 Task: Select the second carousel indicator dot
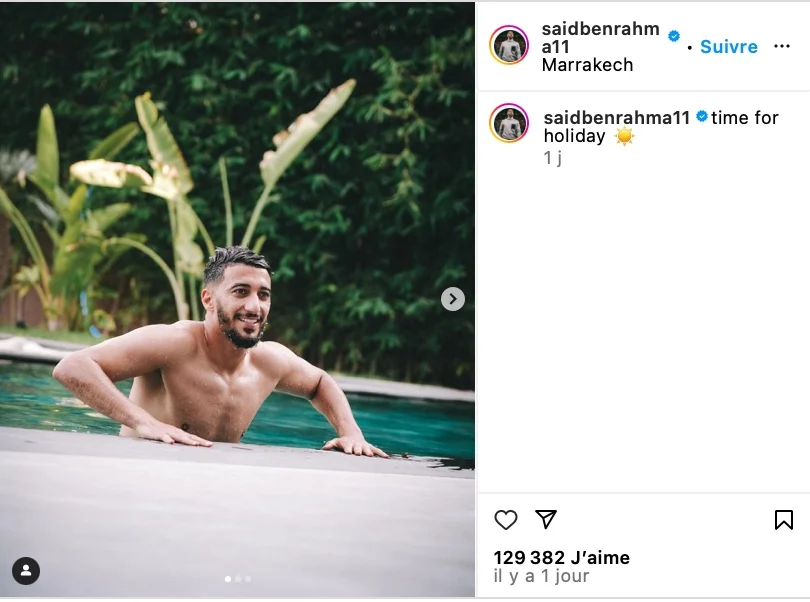[x=238, y=579]
